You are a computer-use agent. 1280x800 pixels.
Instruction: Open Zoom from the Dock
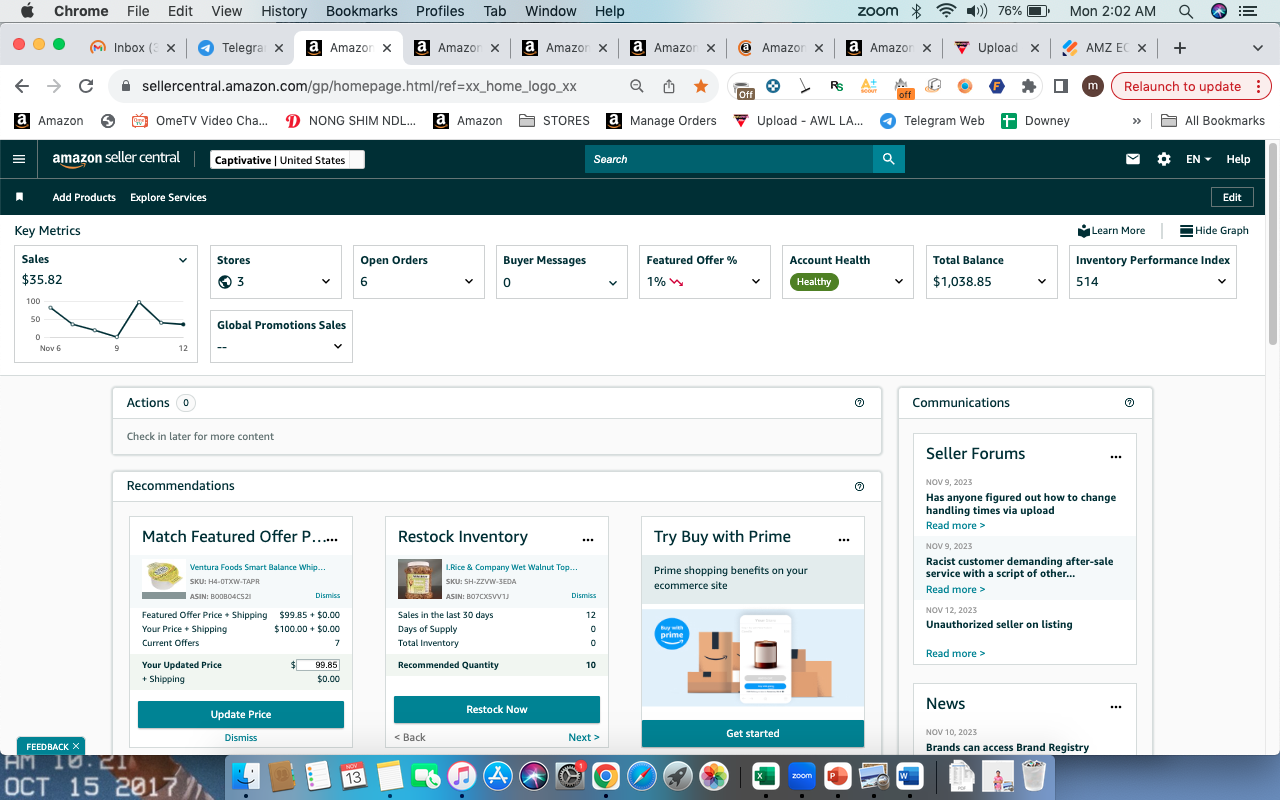tap(801, 775)
